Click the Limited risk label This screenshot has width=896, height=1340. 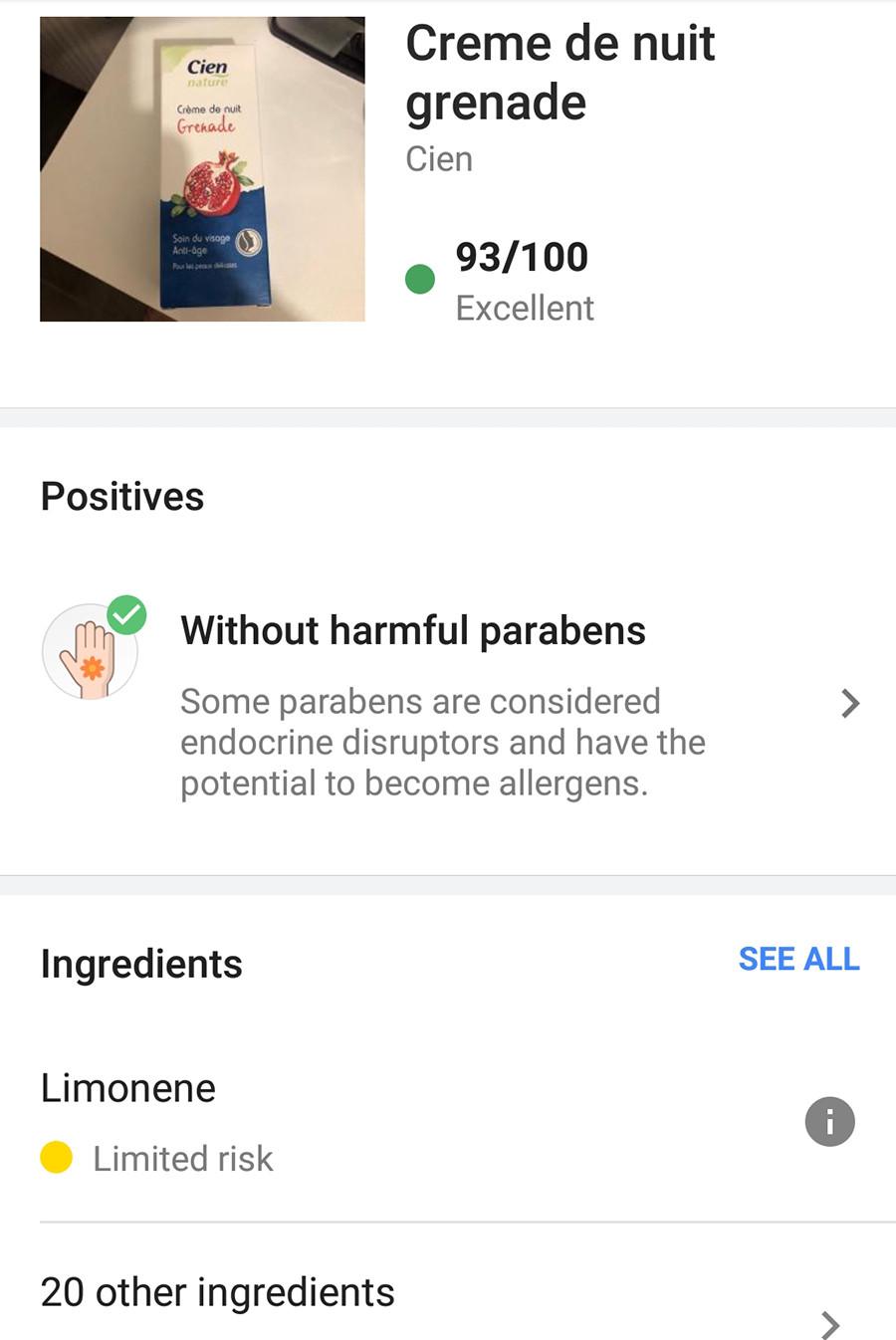click(x=183, y=1159)
